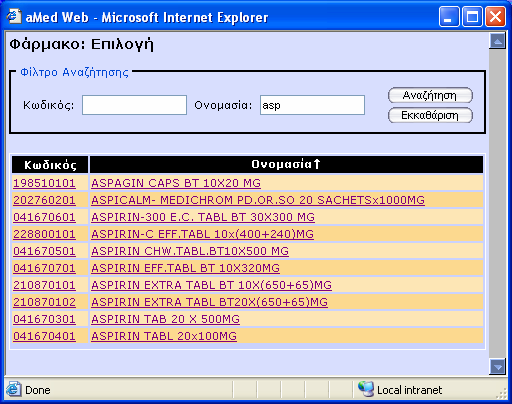The width and height of the screenshot is (512, 404).
Task: Sort by the Ονομασία column header
Action: coord(286,164)
